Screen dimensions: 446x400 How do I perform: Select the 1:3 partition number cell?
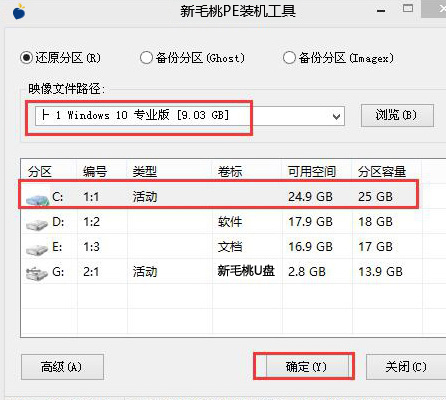pos(91,247)
